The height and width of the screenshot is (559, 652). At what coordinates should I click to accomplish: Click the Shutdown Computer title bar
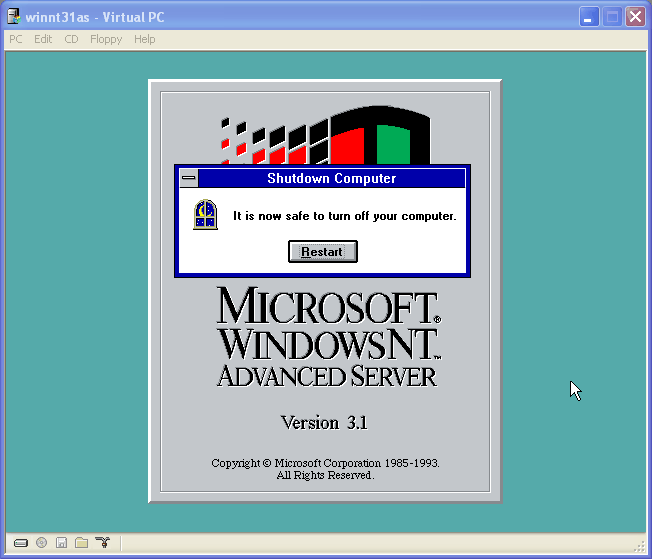pyautogui.click(x=331, y=178)
